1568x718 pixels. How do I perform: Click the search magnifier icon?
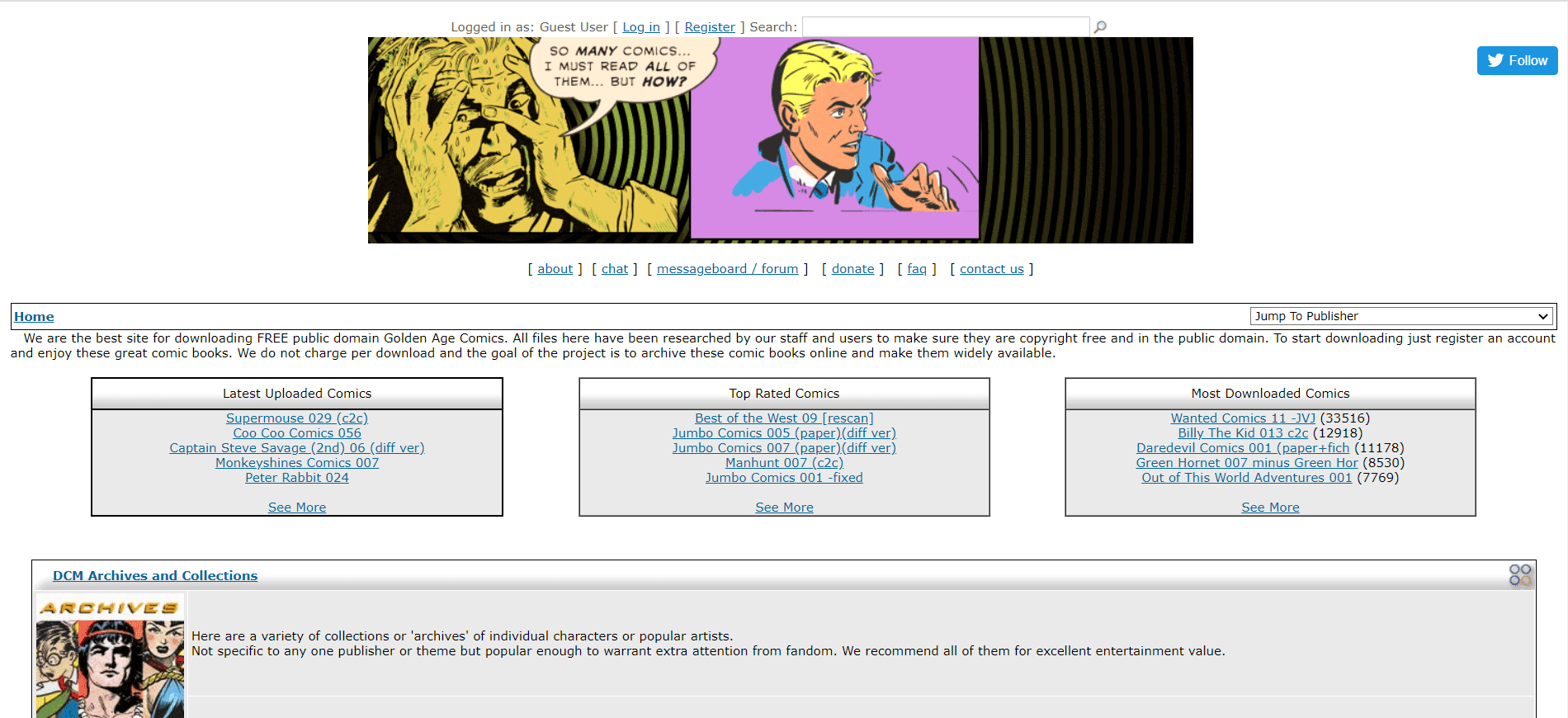1100,27
